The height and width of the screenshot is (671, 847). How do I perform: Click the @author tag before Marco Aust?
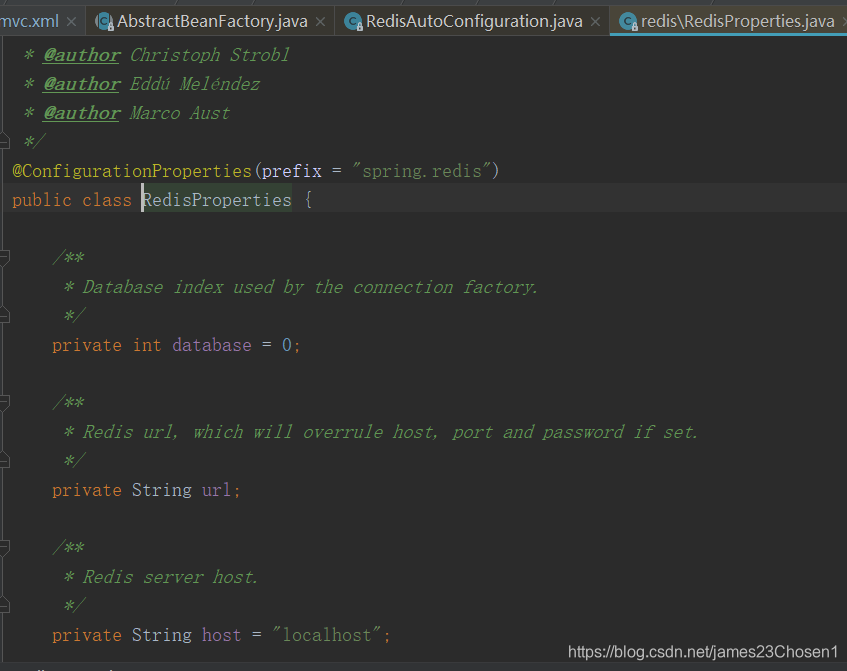[82, 113]
